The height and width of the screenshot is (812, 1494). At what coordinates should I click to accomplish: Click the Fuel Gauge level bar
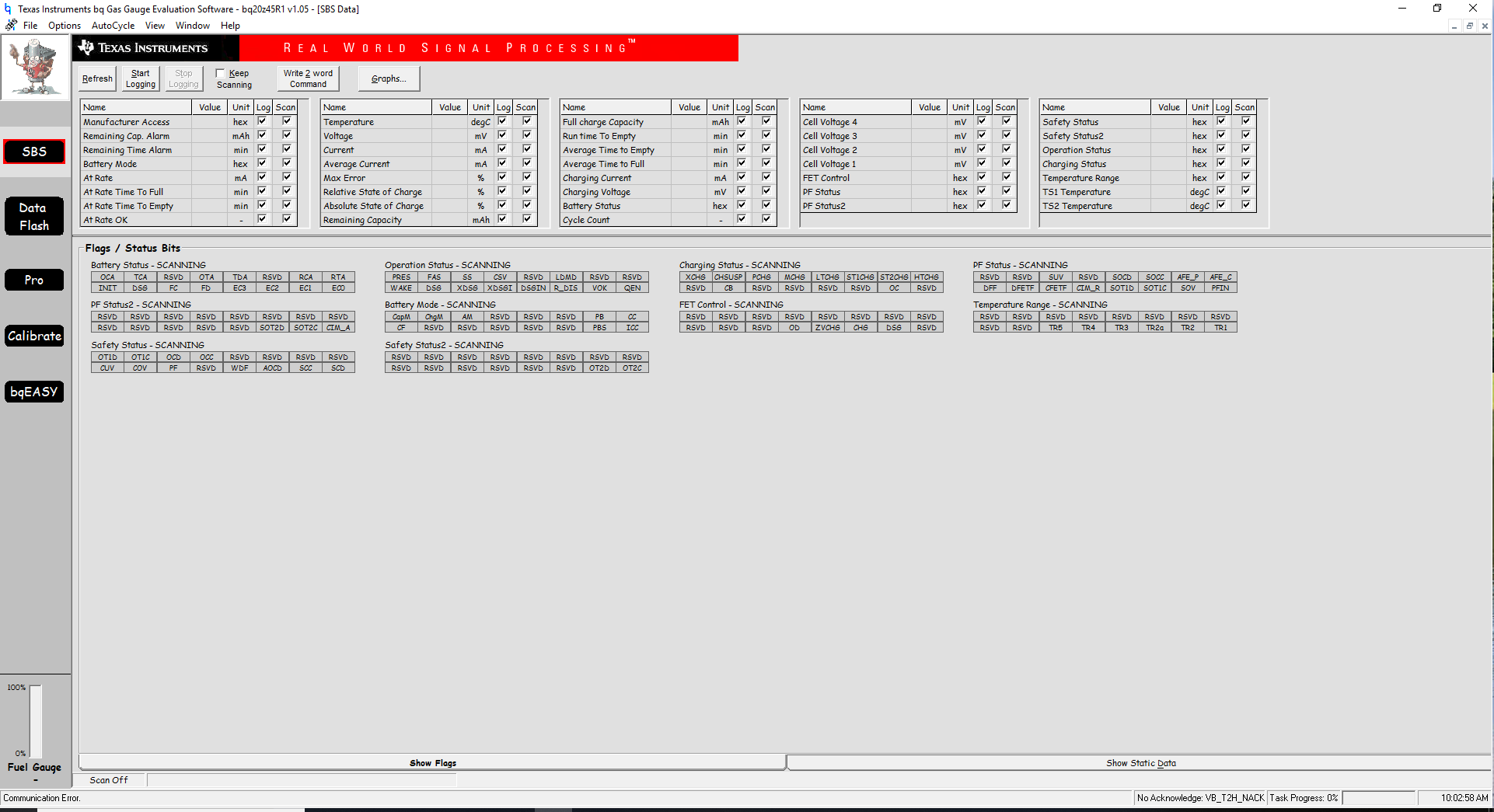coord(36,720)
